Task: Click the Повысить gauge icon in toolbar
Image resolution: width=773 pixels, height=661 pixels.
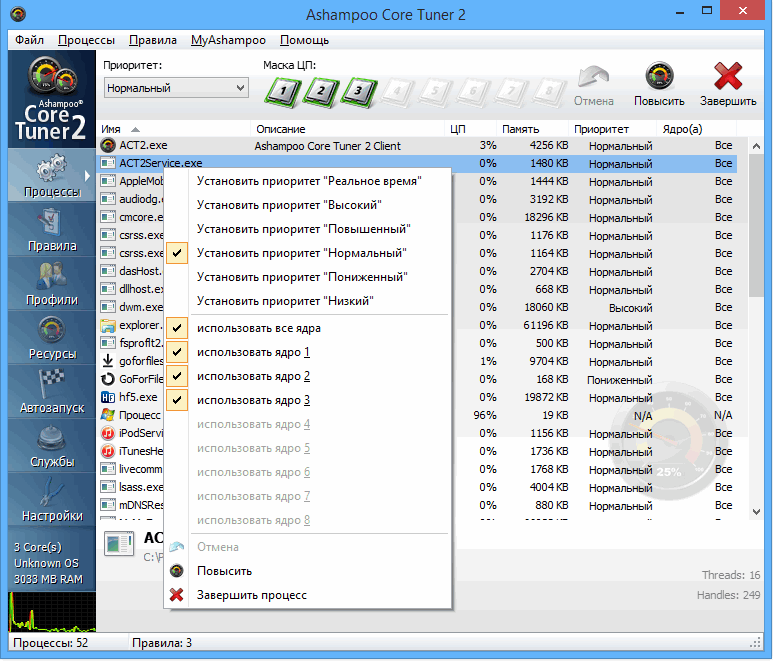Action: coord(659,75)
